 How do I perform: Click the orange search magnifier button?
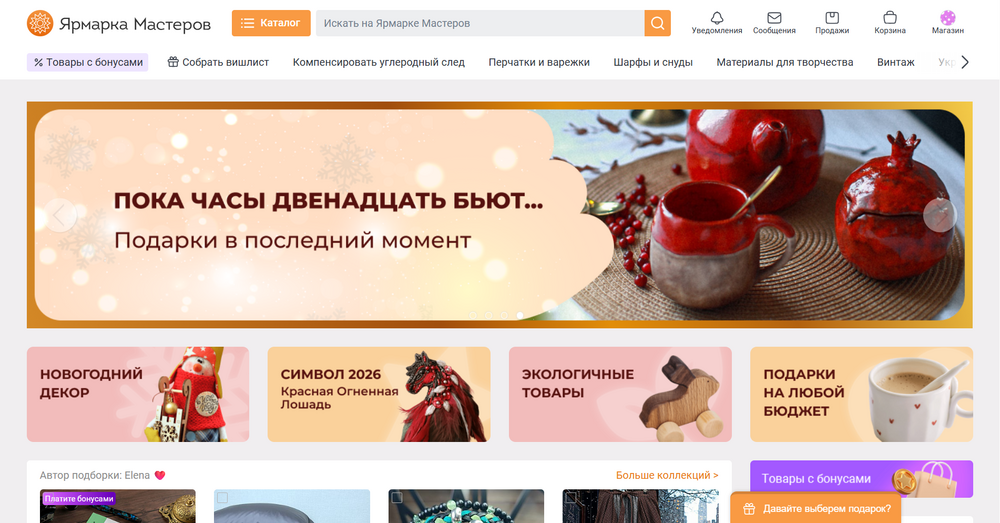point(658,23)
